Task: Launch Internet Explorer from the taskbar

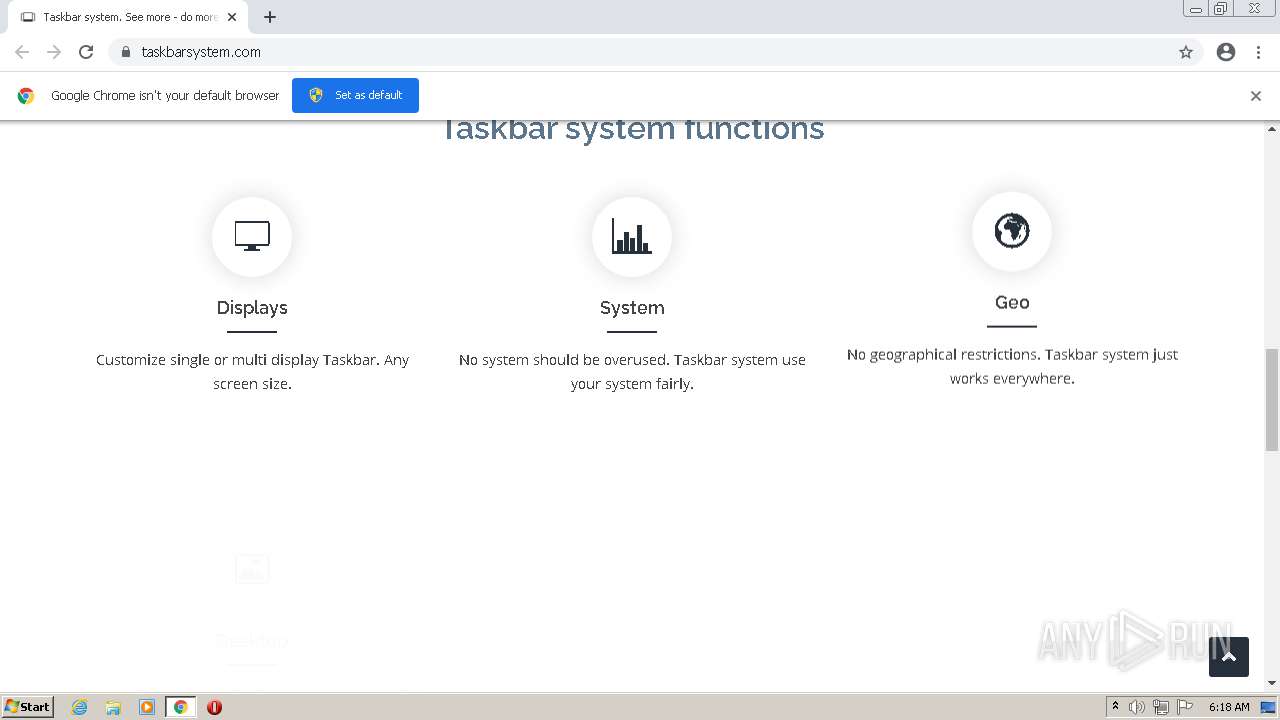Action: [x=79, y=707]
